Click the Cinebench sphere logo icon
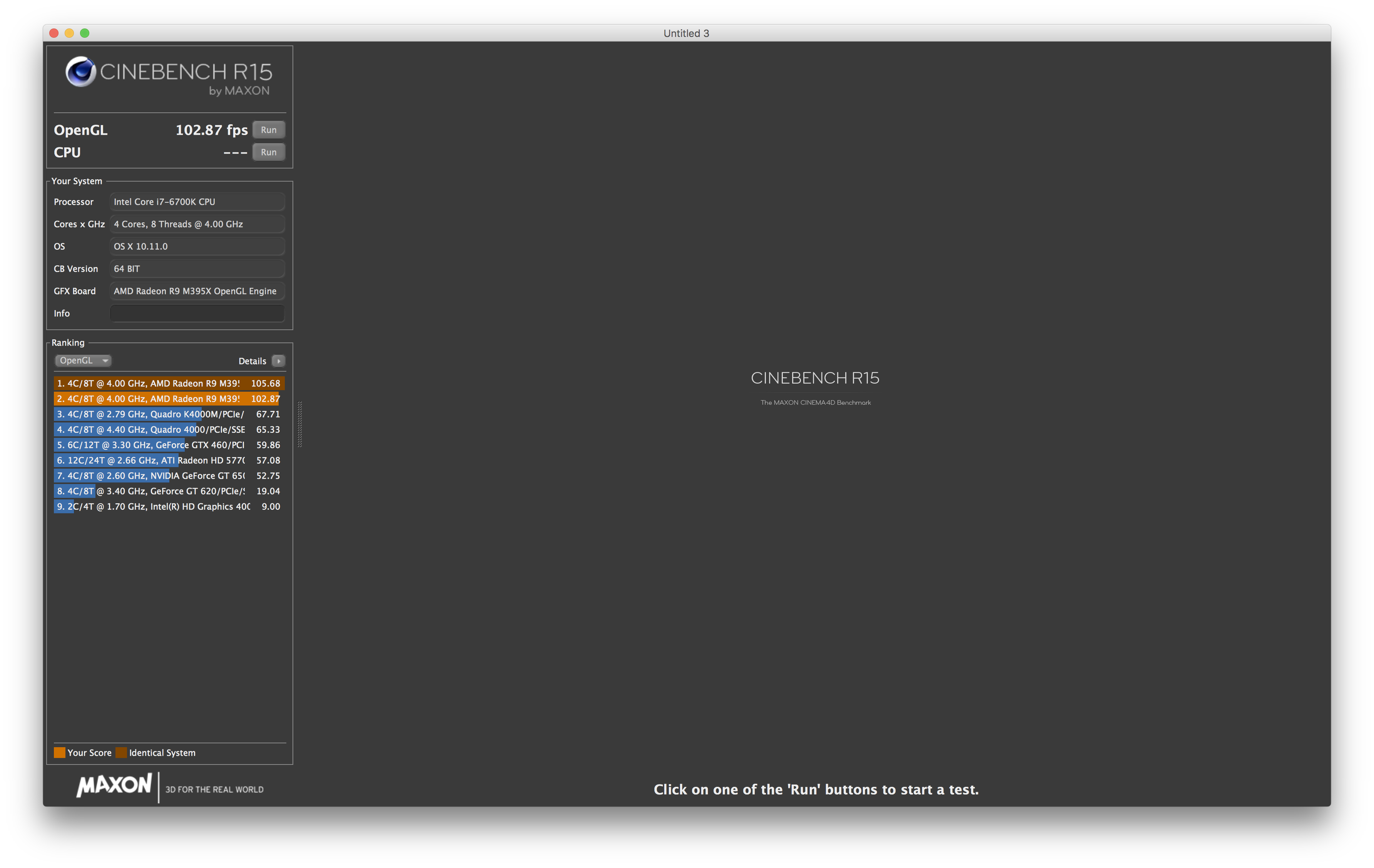Viewport: 1374px width, 868px height. click(x=80, y=71)
